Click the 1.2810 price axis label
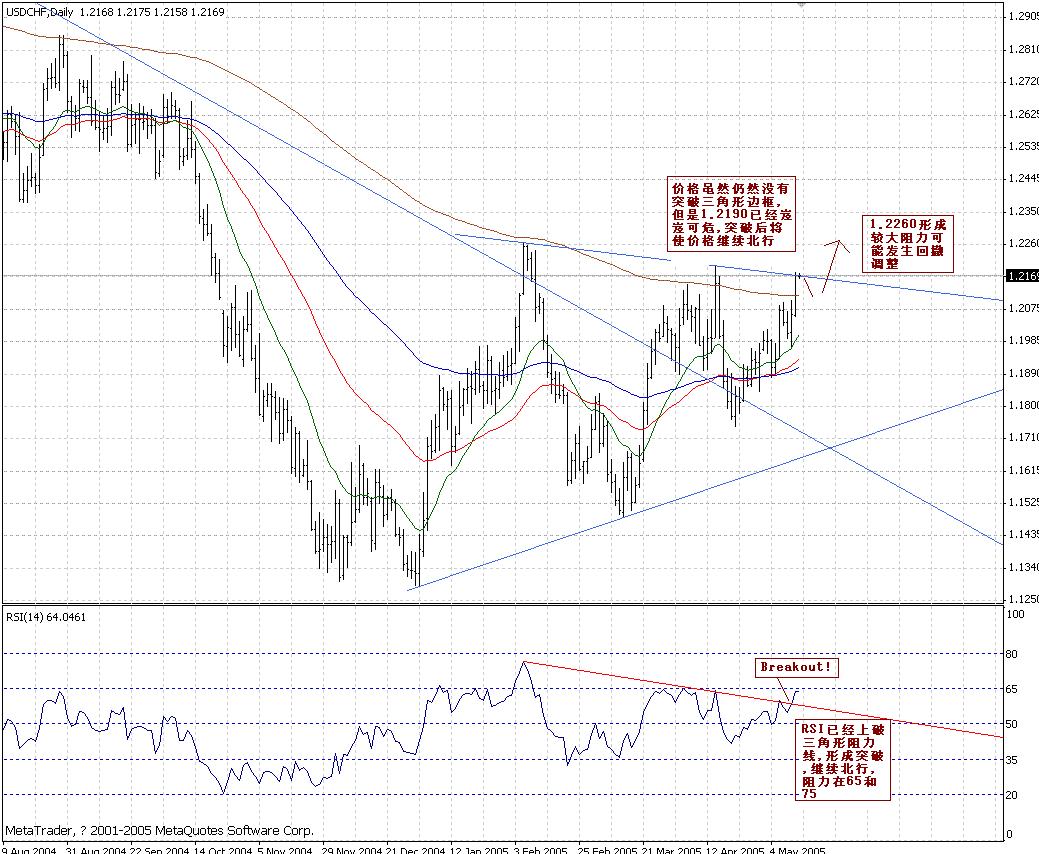Screen dimensions: 1039x854 click(x=1023, y=49)
